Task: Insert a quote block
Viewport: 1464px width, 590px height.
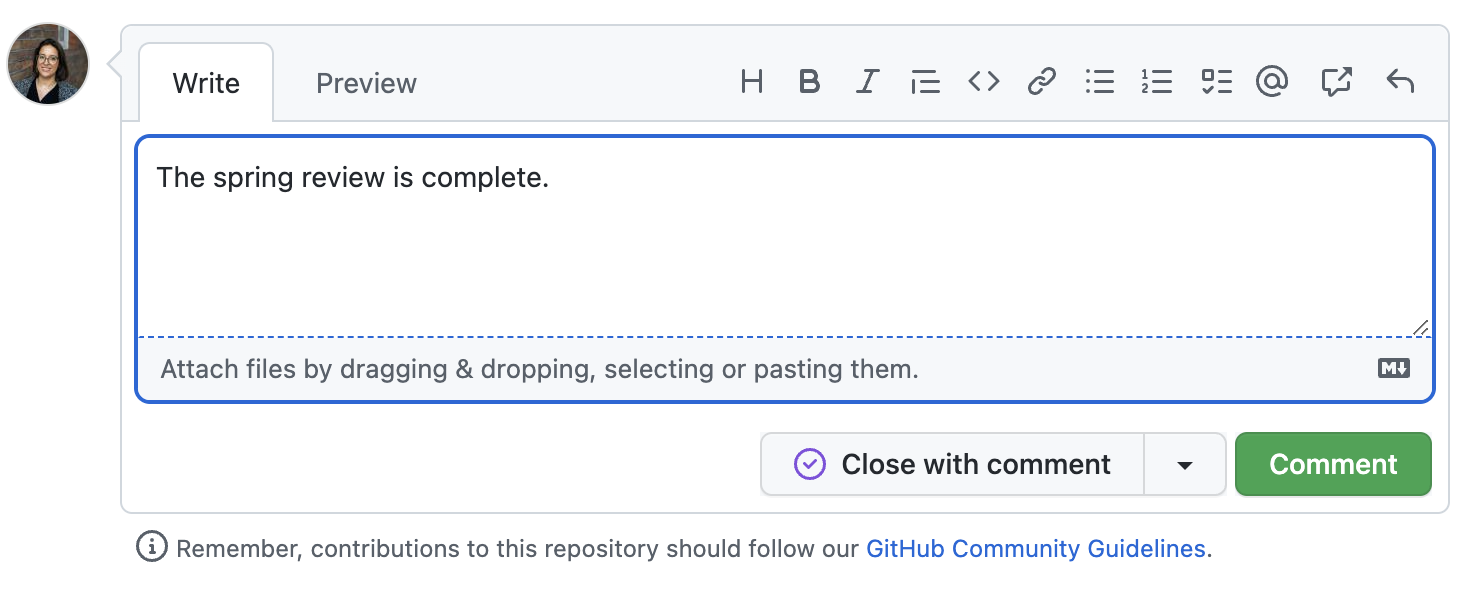Action: pos(925,82)
